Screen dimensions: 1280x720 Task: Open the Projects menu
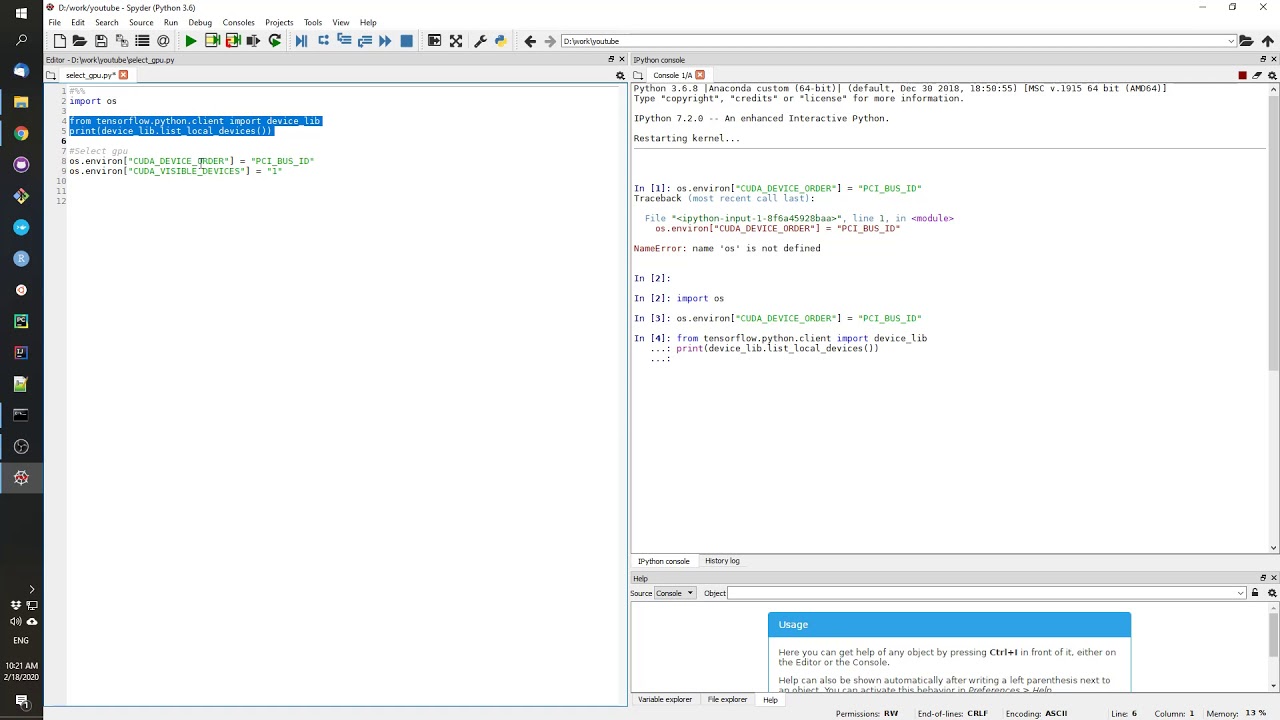click(279, 22)
